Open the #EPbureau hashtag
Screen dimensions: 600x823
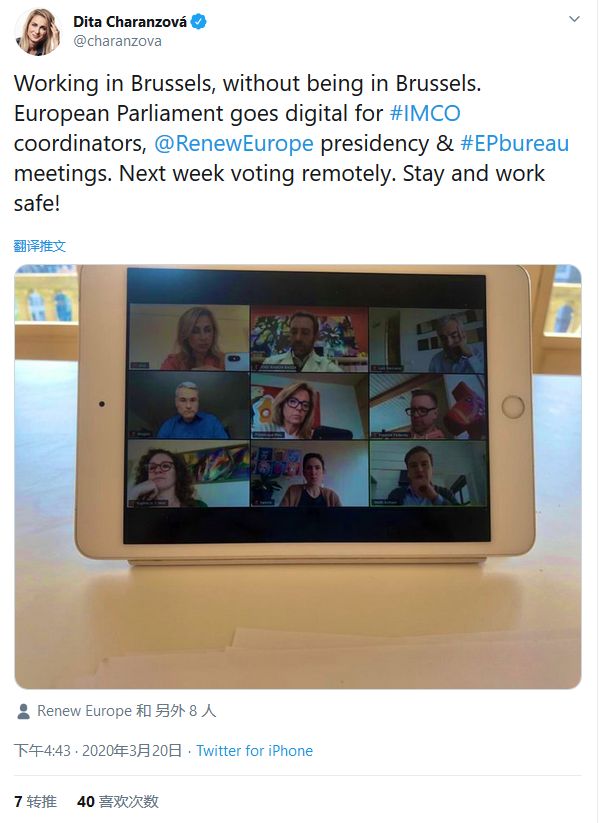click(514, 143)
